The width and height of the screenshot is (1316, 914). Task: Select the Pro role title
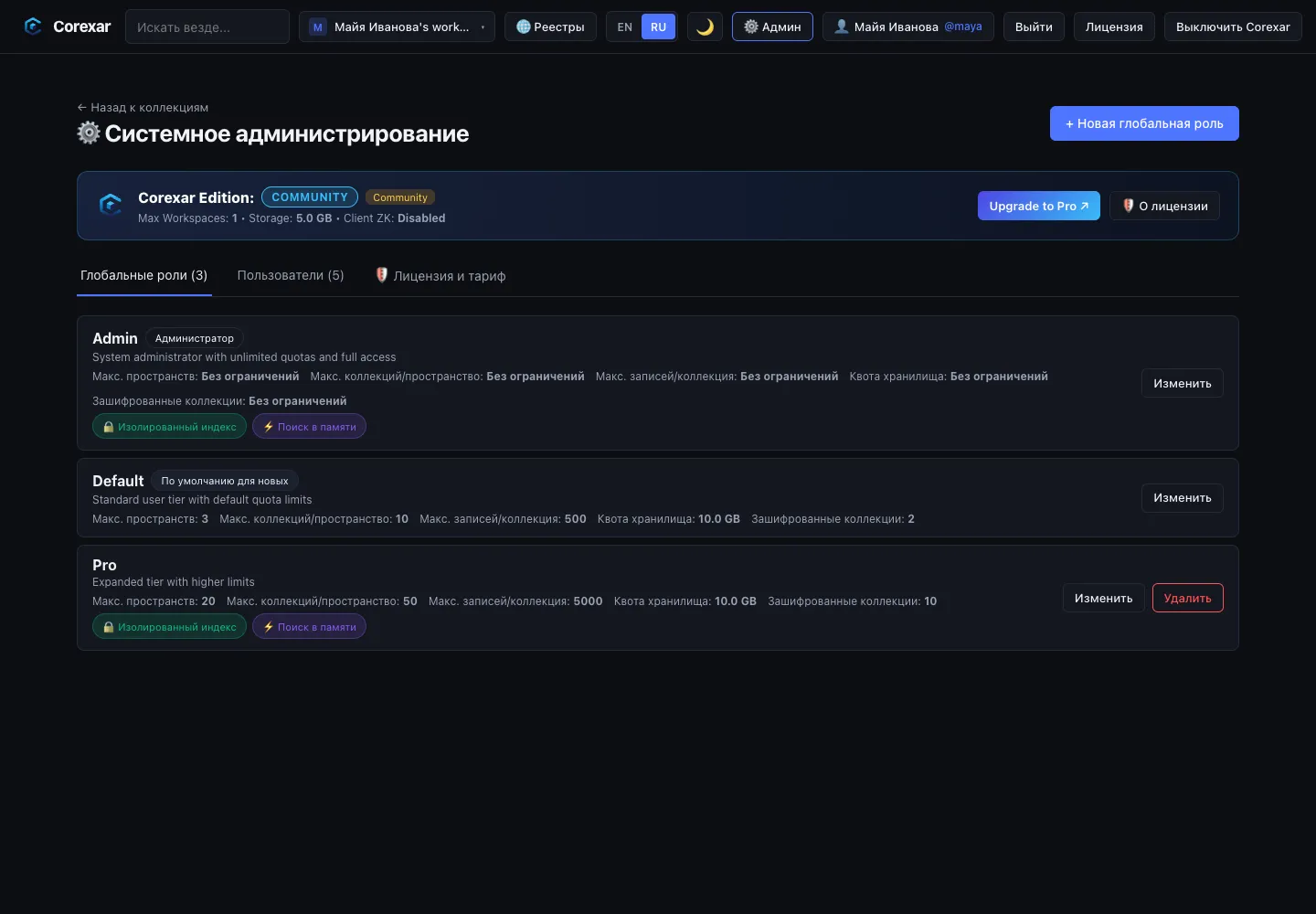pos(104,565)
